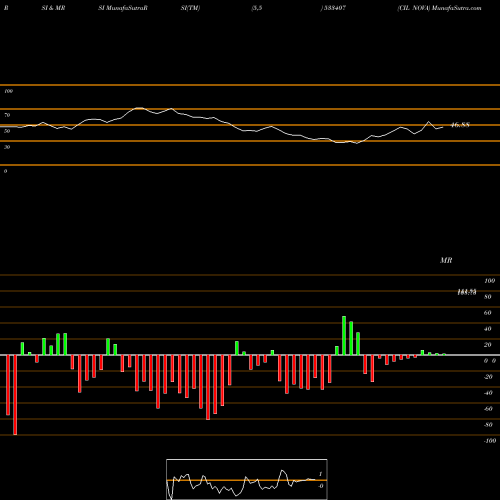Click the (5,5 parameter text
Image resolution: width=500 pixels, height=500 pixels.
[257, 8]
